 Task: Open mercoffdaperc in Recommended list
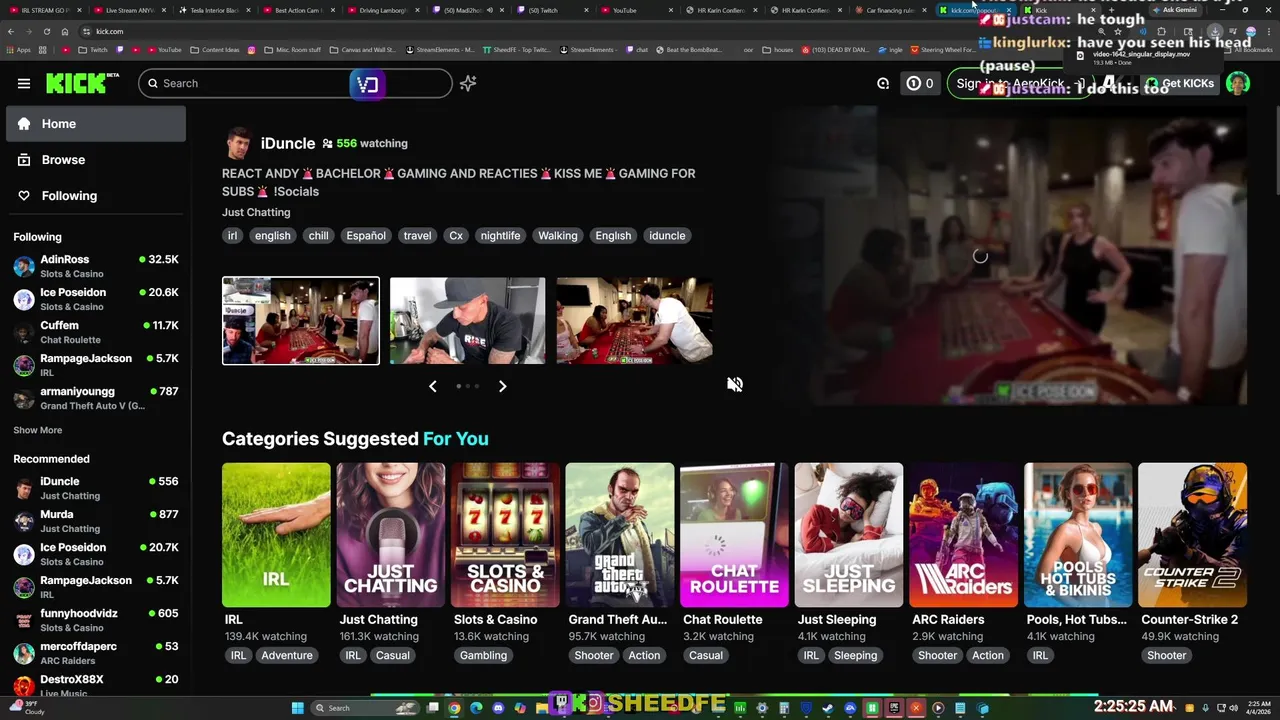click(x=96, y=653)
